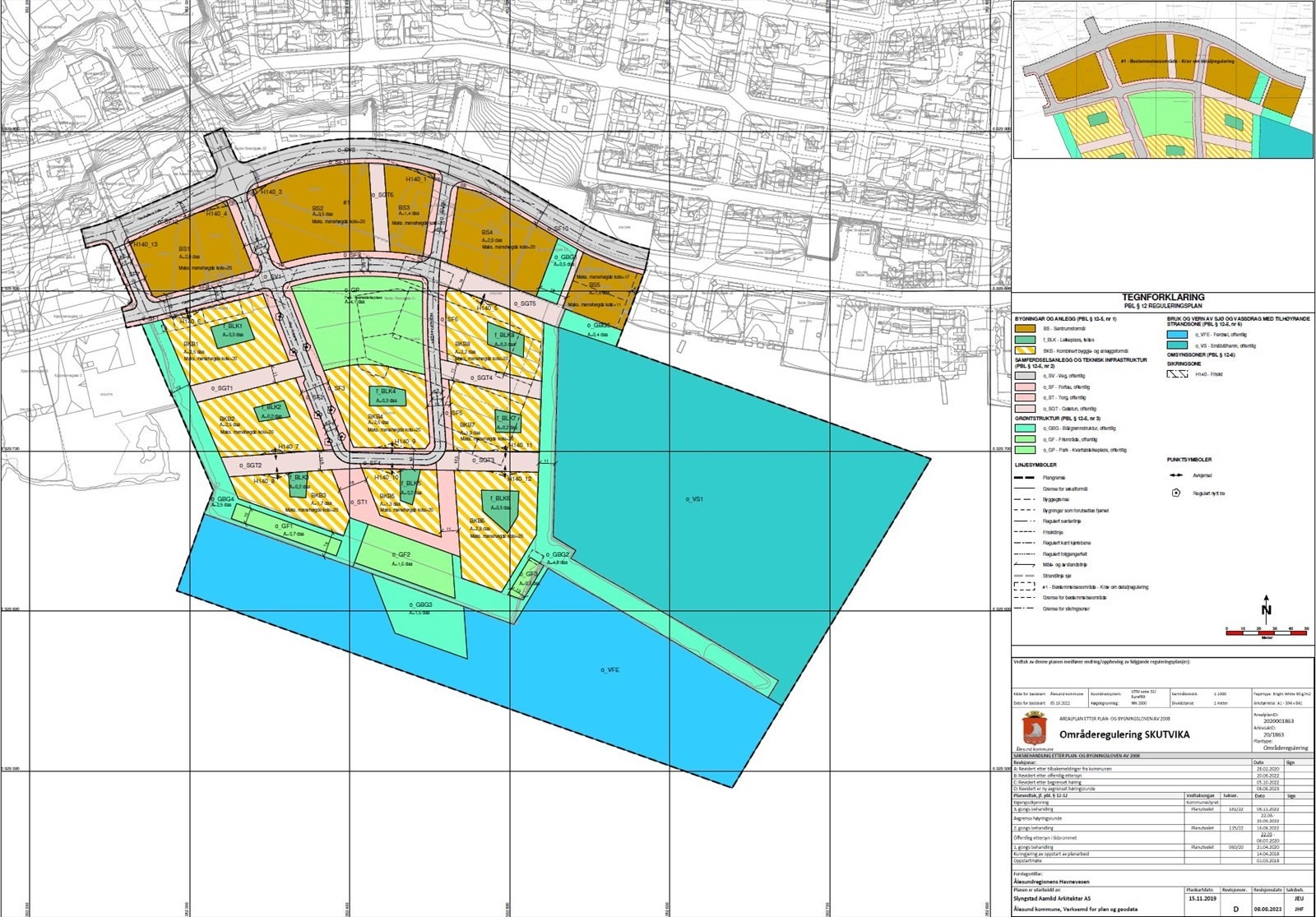Click the H140_3 sight zone label
Image resolution: width=1316 pixels, height=917 pixels.
tap(271, 192)
